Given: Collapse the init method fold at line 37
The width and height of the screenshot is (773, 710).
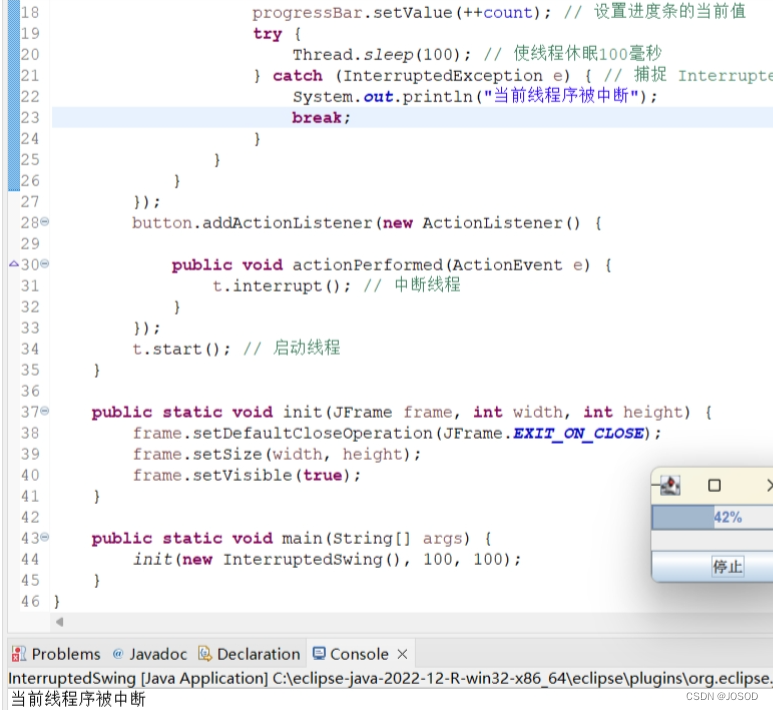Looking at the screenshot, I should tap(45, 410).
